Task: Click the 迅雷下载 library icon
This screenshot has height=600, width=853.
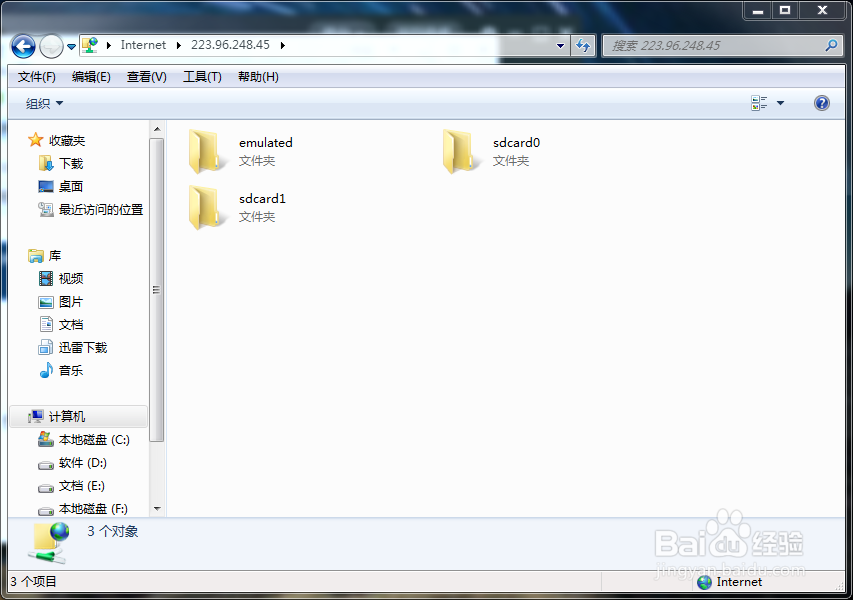Action: tap(46, 348)
